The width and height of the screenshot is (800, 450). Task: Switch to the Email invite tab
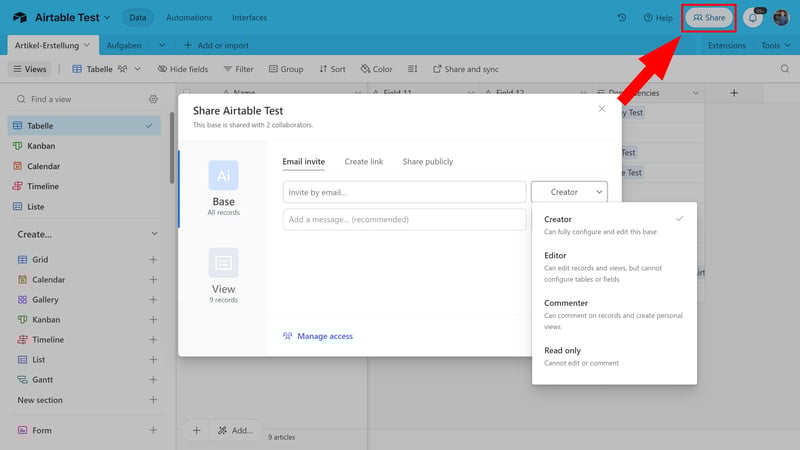pos(304,162)
